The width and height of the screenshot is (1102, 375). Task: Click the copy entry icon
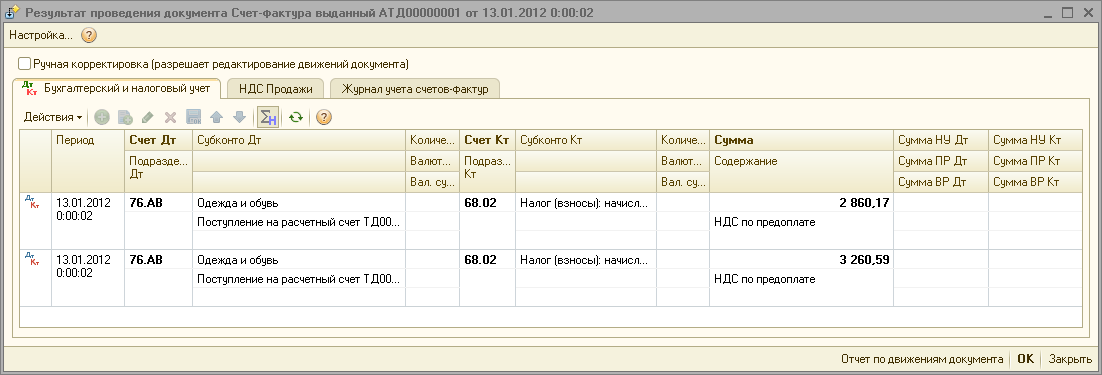coord(125,117)
